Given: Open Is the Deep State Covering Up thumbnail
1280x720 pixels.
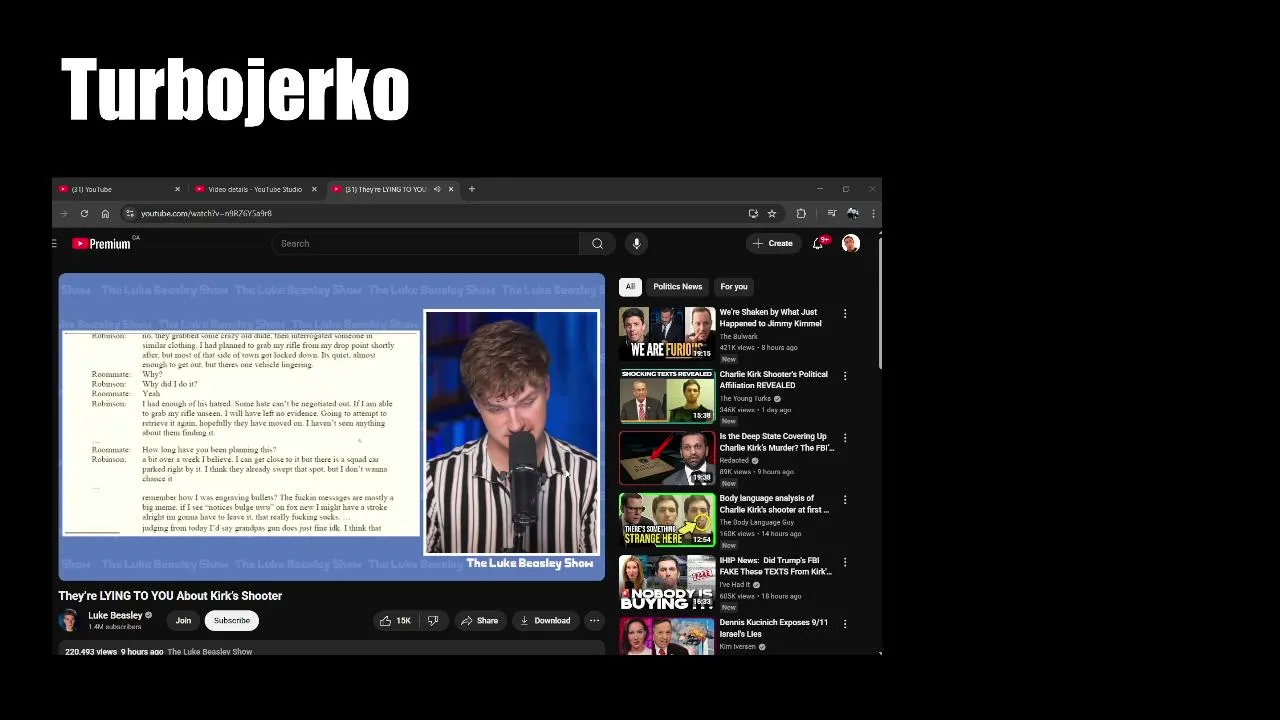Looking at the screenshot, I should [x=667, y=458].
